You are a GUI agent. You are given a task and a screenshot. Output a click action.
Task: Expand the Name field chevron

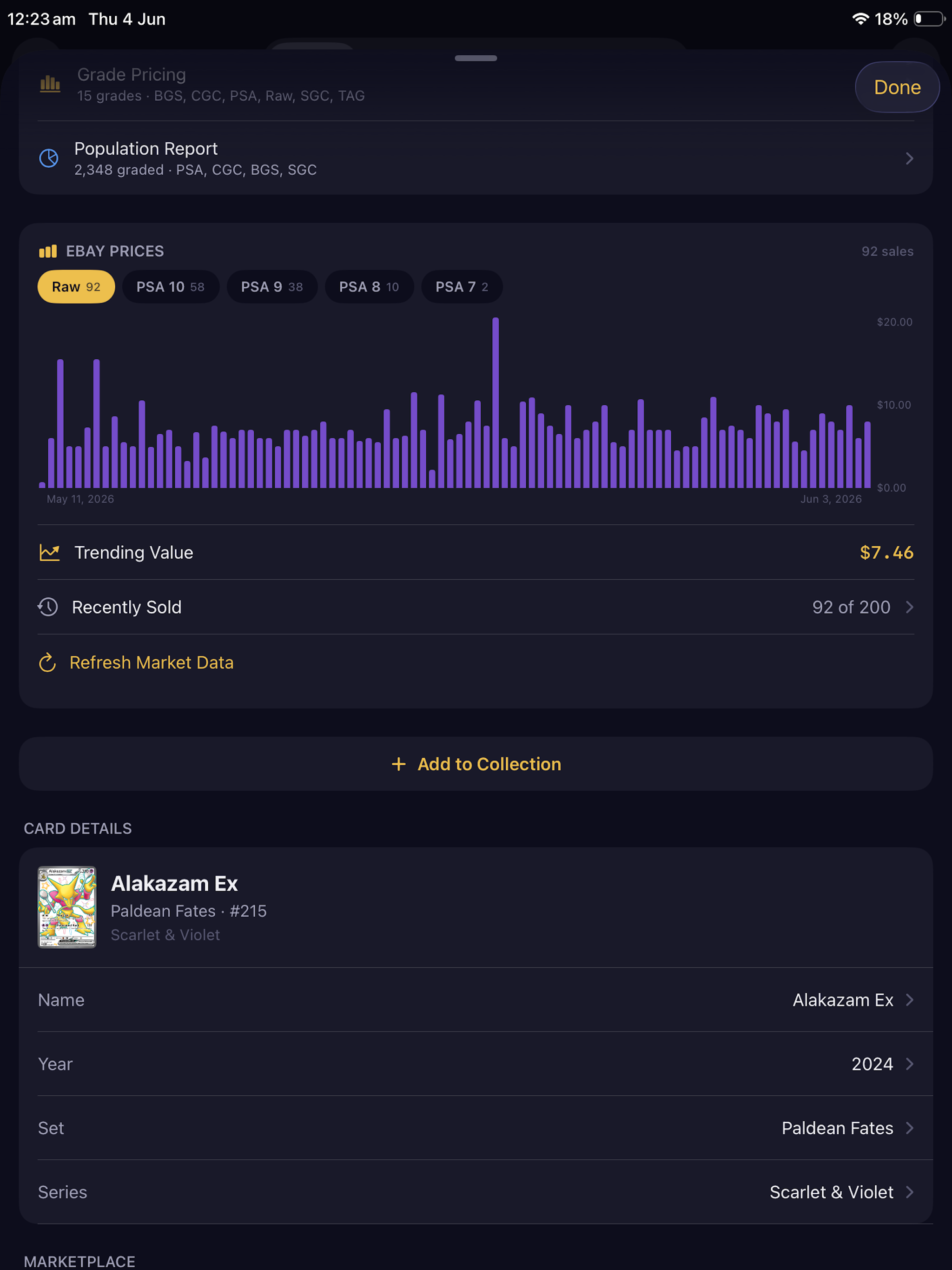(909, 999)
